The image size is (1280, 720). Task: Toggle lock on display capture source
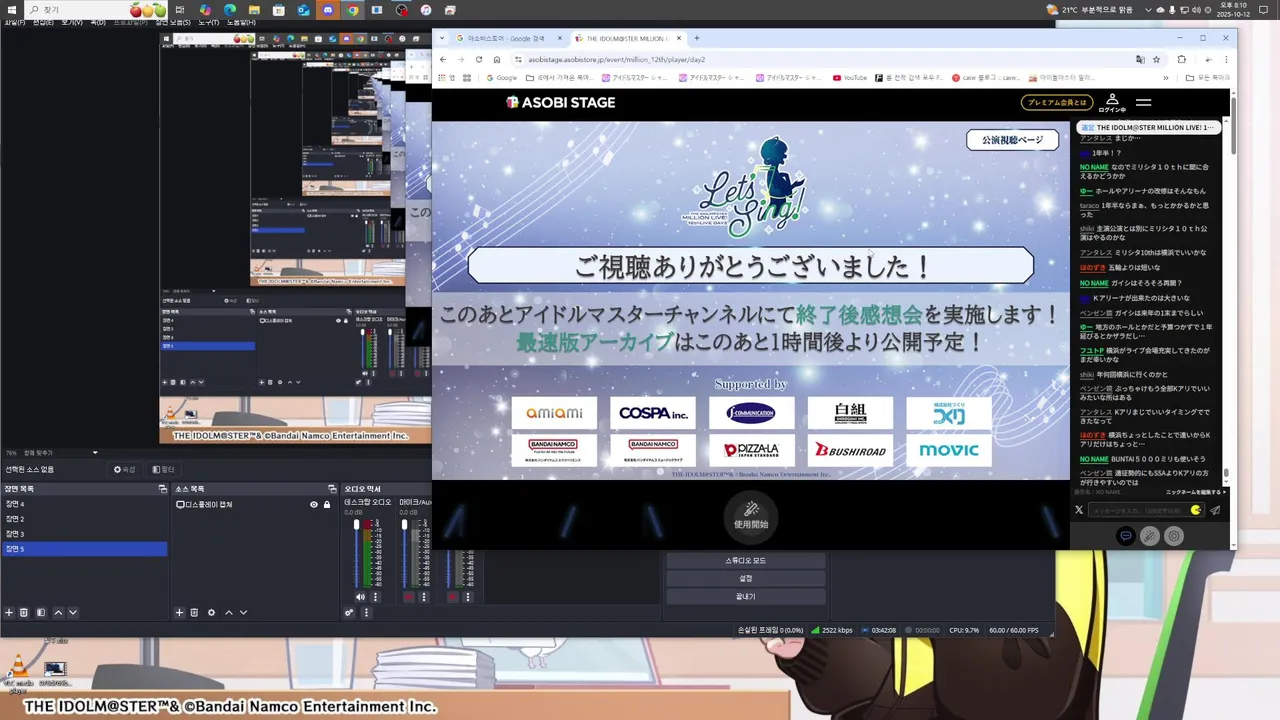click(x=326, y=504)
